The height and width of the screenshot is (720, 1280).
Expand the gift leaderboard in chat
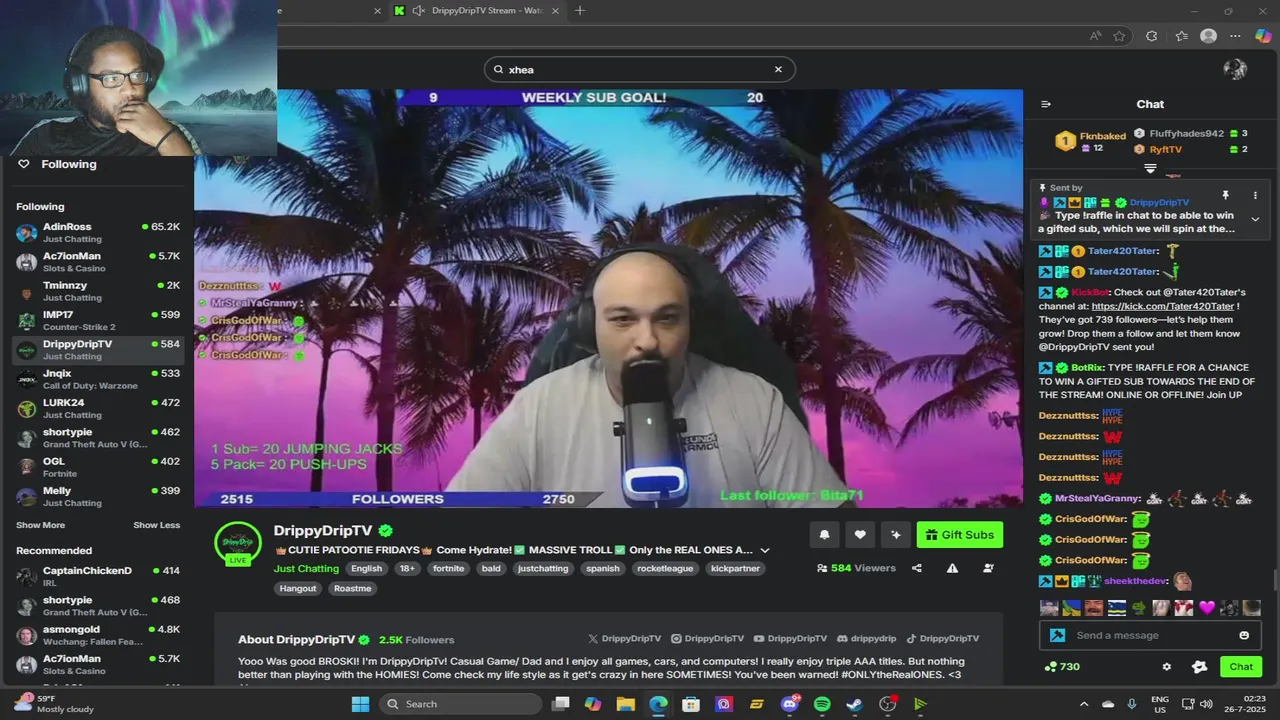click(1150, 168)
